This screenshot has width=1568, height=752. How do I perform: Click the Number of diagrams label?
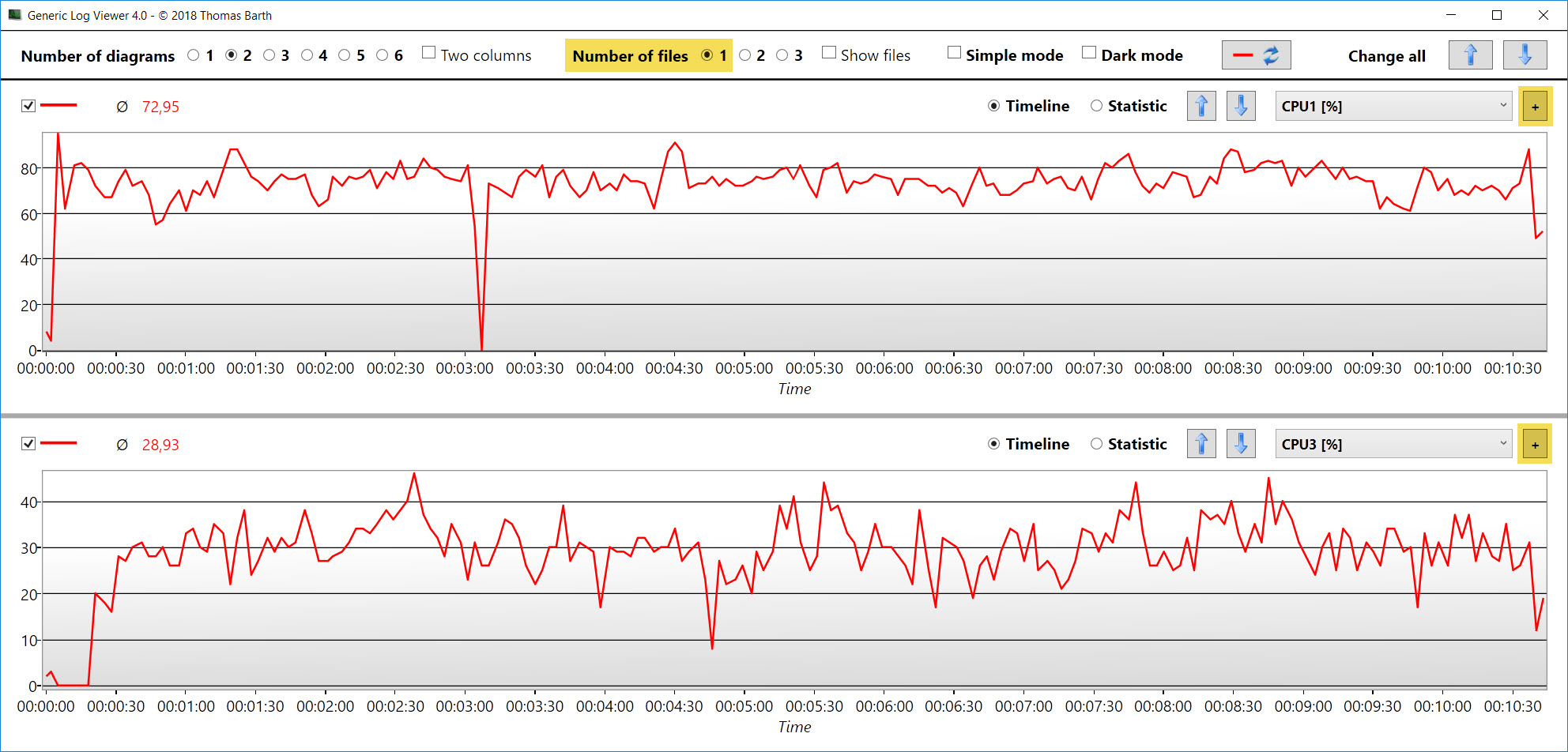point(98,56)
